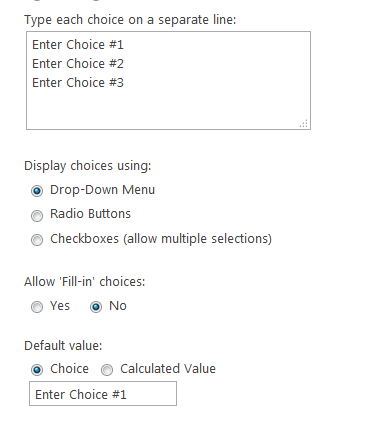The image size is (372, 428).
Task: Click the 'Allow Fill-in choices:' label
Action: click(85, 282)
